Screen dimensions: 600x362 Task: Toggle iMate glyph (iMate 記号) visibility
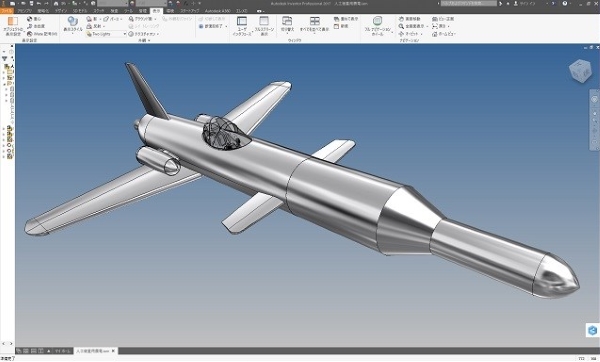point(42,34)
